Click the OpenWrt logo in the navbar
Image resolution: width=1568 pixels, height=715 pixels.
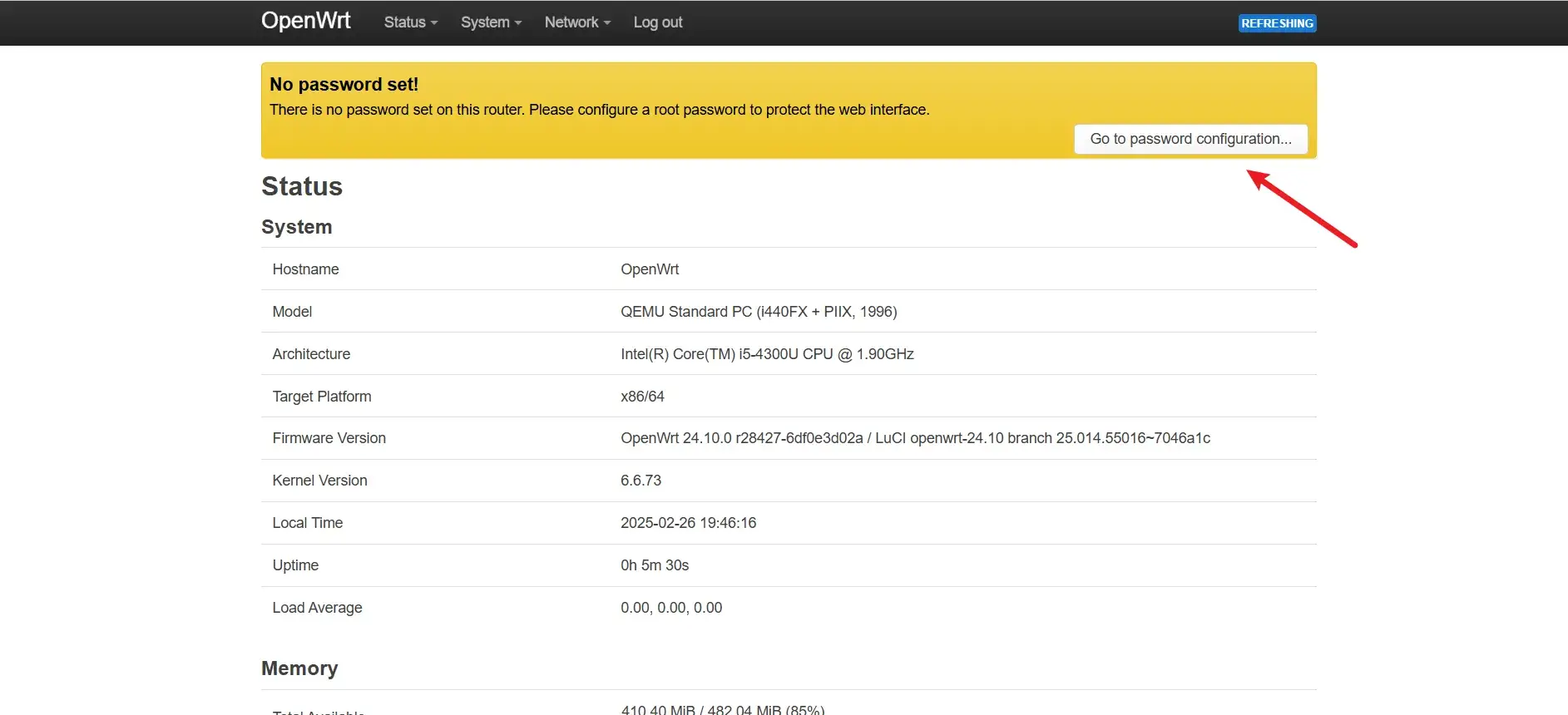305,21
